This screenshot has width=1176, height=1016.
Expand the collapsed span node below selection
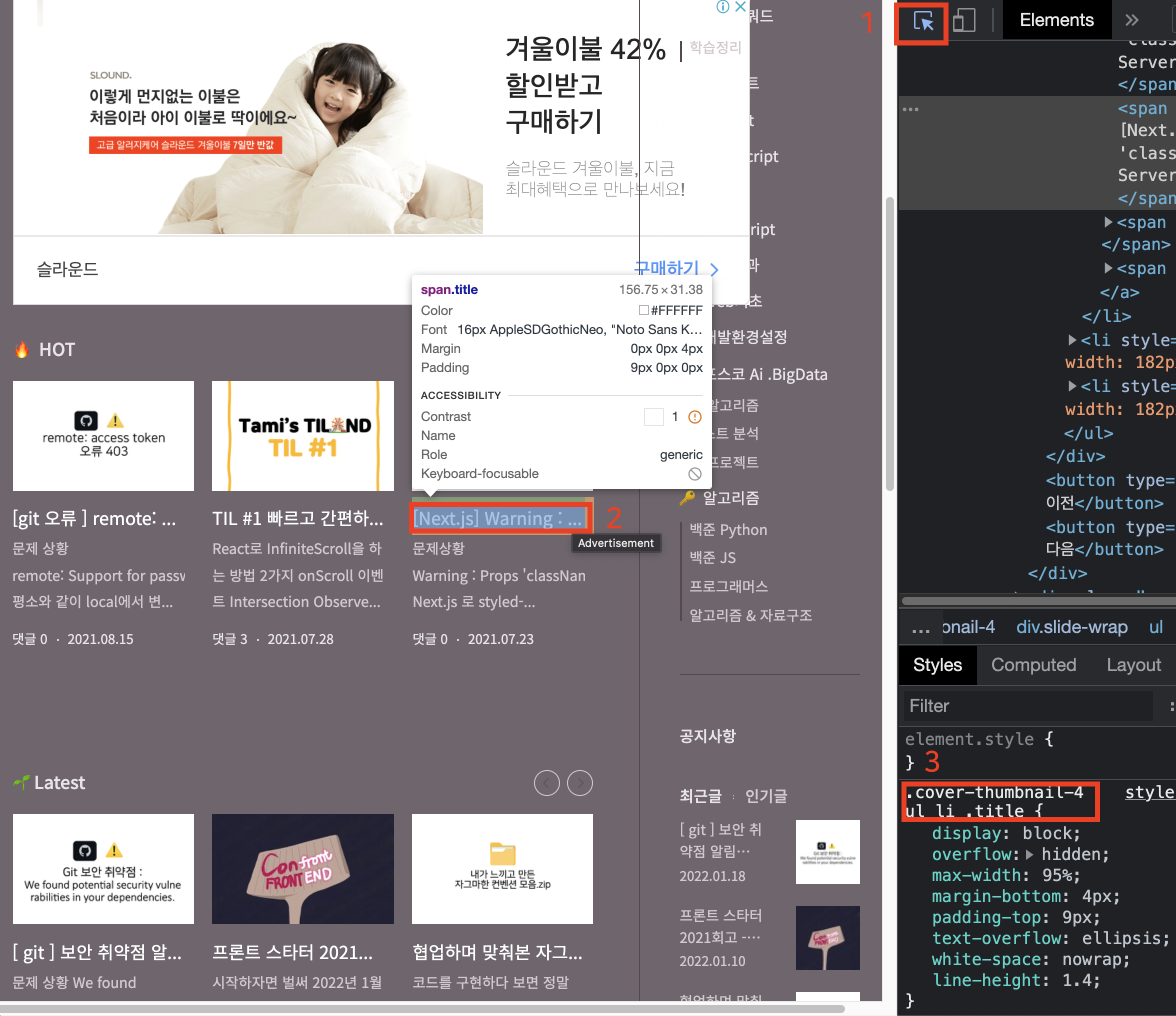1108,222
